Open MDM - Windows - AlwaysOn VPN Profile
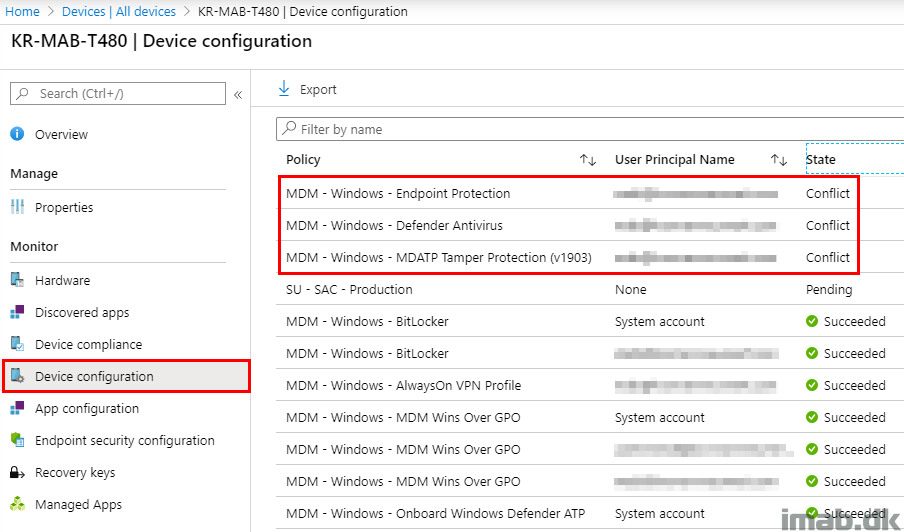The image size is (904, 532). (x=404, y=385)
